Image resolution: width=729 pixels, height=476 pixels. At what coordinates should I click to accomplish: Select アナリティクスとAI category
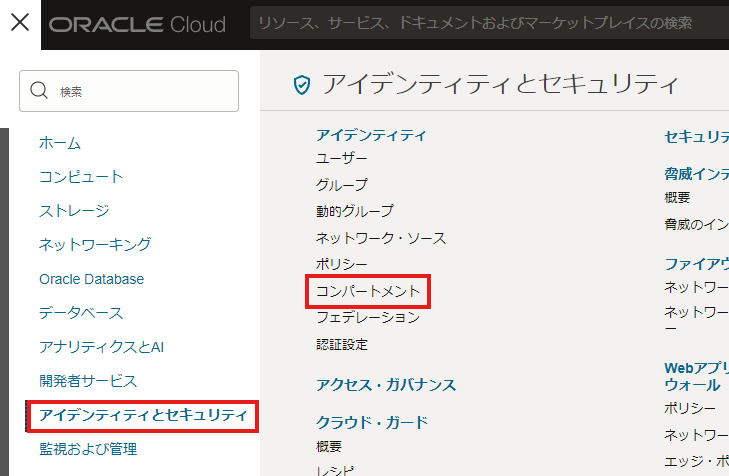101,347
